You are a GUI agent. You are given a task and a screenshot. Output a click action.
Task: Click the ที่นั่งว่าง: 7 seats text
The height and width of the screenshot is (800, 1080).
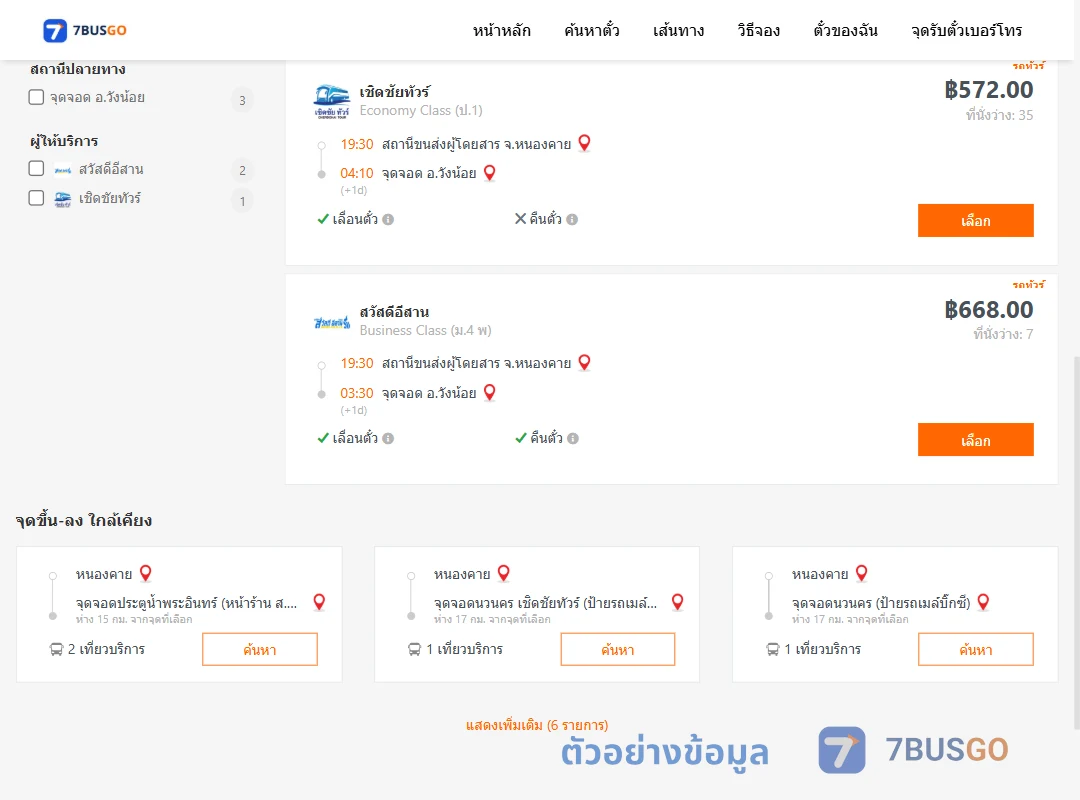1004,334
